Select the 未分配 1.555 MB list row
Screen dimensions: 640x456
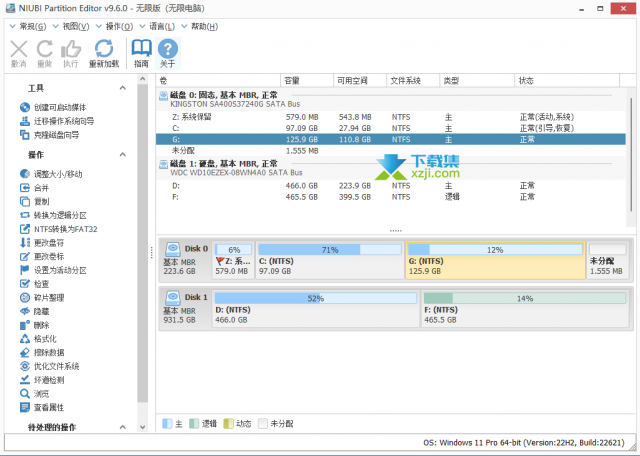tap(391, 151)
